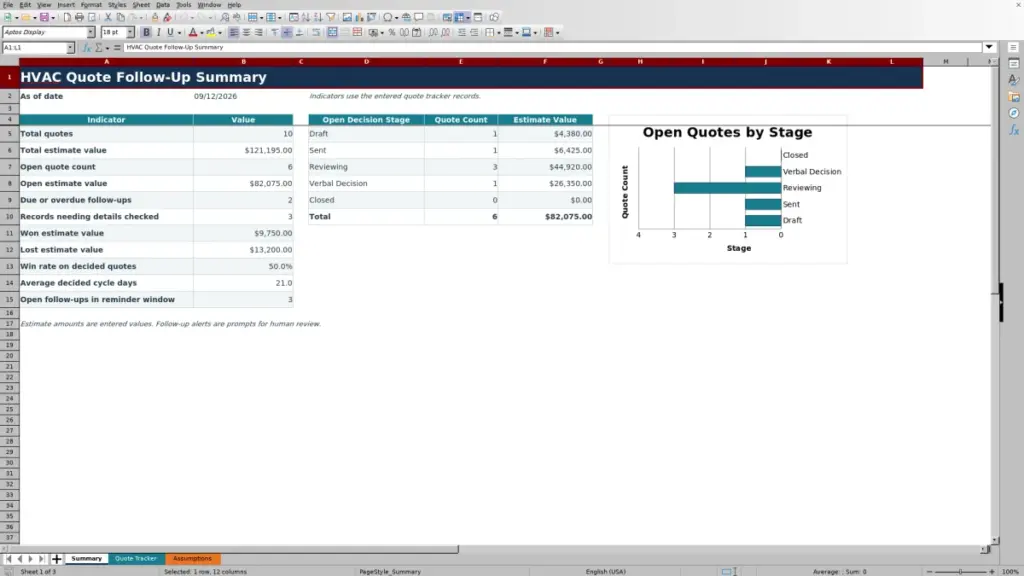Viewport: 1024px width, 576px height.
Task: Click the Align Right icon
Action: [x=259, y=32]
